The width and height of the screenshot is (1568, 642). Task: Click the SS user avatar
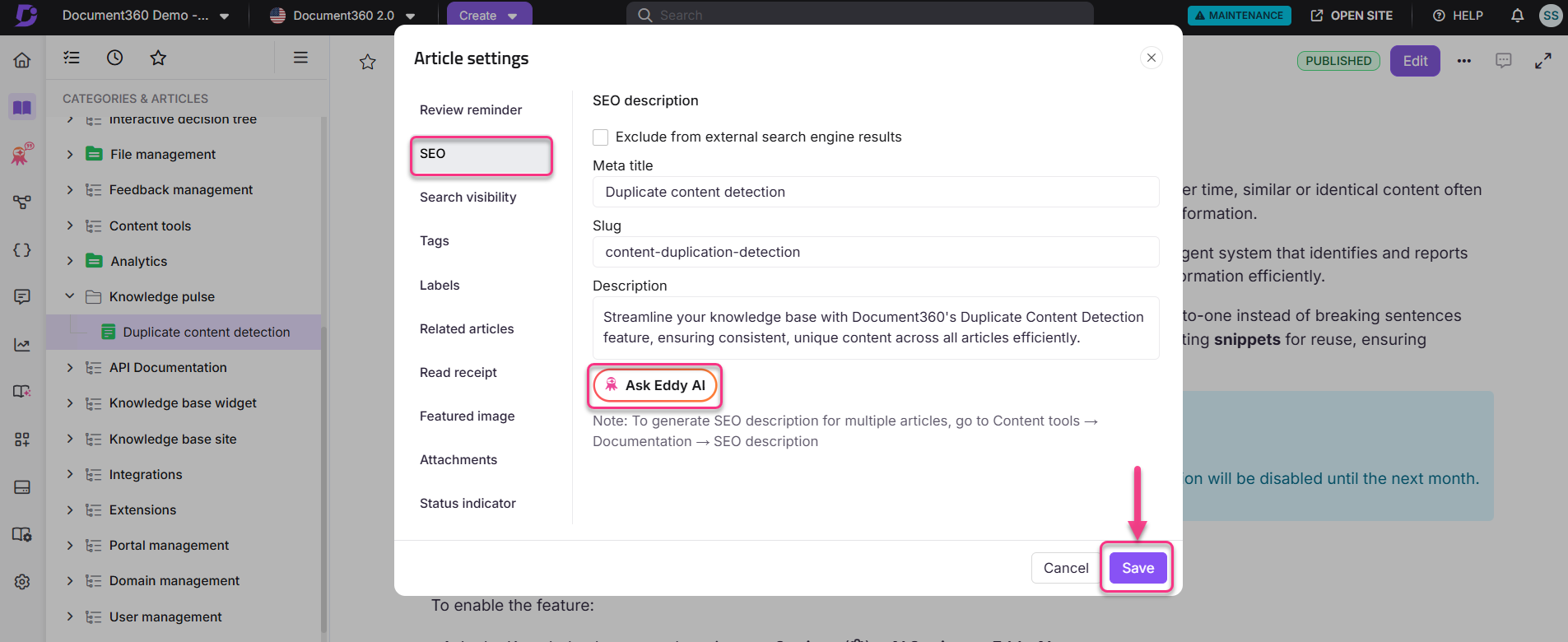pyautogui.click(x=1551, y=16)
